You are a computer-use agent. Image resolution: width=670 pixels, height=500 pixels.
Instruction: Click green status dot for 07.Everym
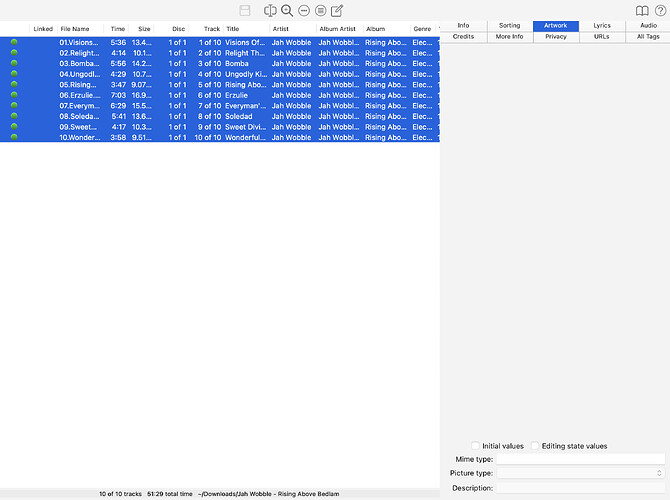[x=14, y=106]
